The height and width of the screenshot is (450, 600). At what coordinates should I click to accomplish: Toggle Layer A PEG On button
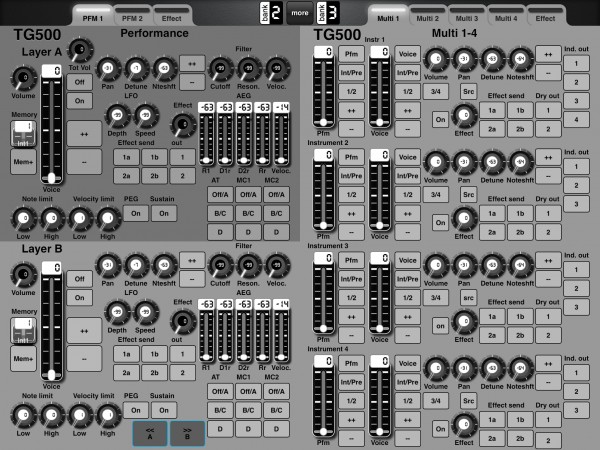point(136,214)
